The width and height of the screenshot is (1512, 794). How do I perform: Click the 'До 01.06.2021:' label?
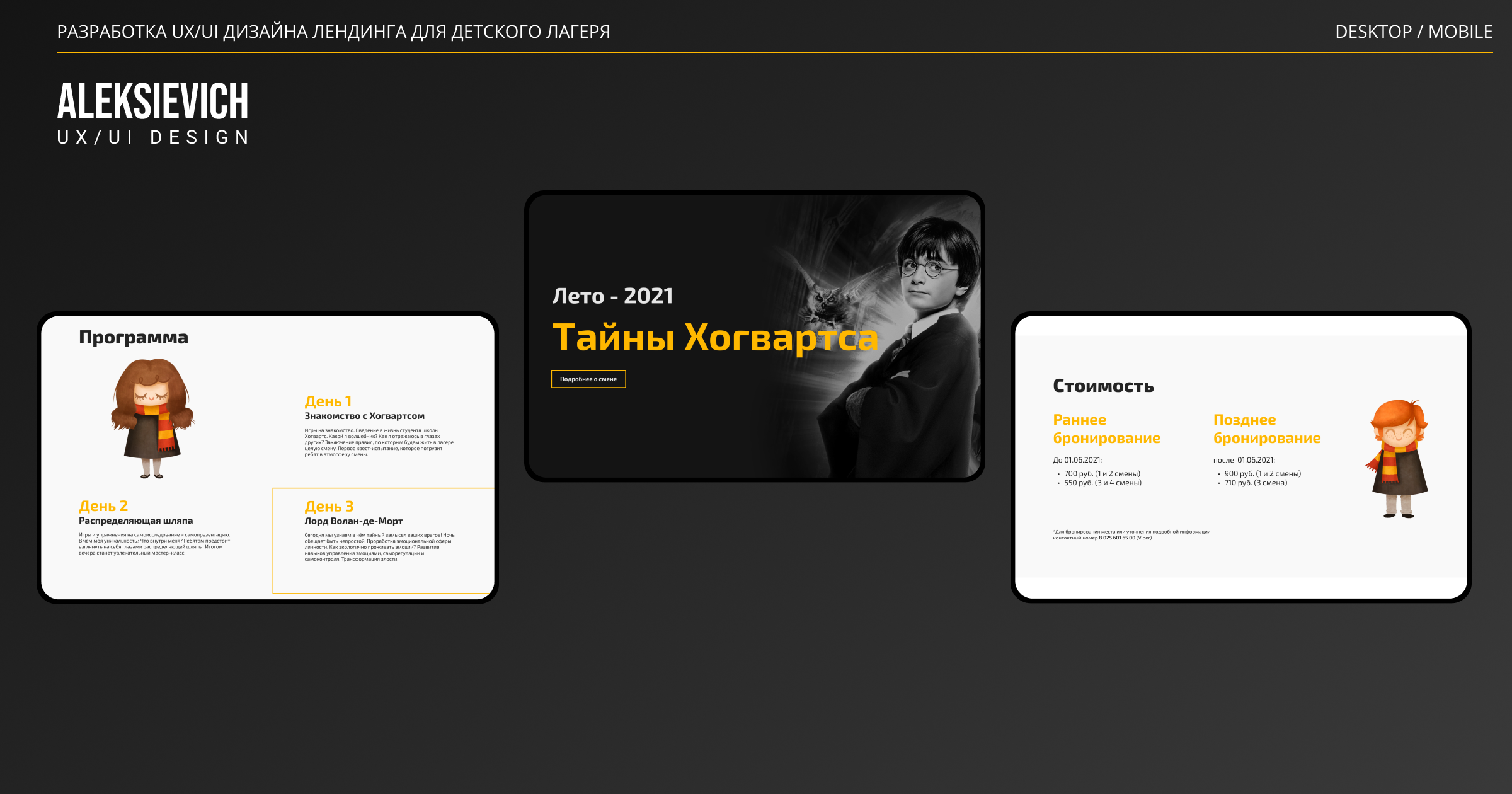pos(1077,460)
